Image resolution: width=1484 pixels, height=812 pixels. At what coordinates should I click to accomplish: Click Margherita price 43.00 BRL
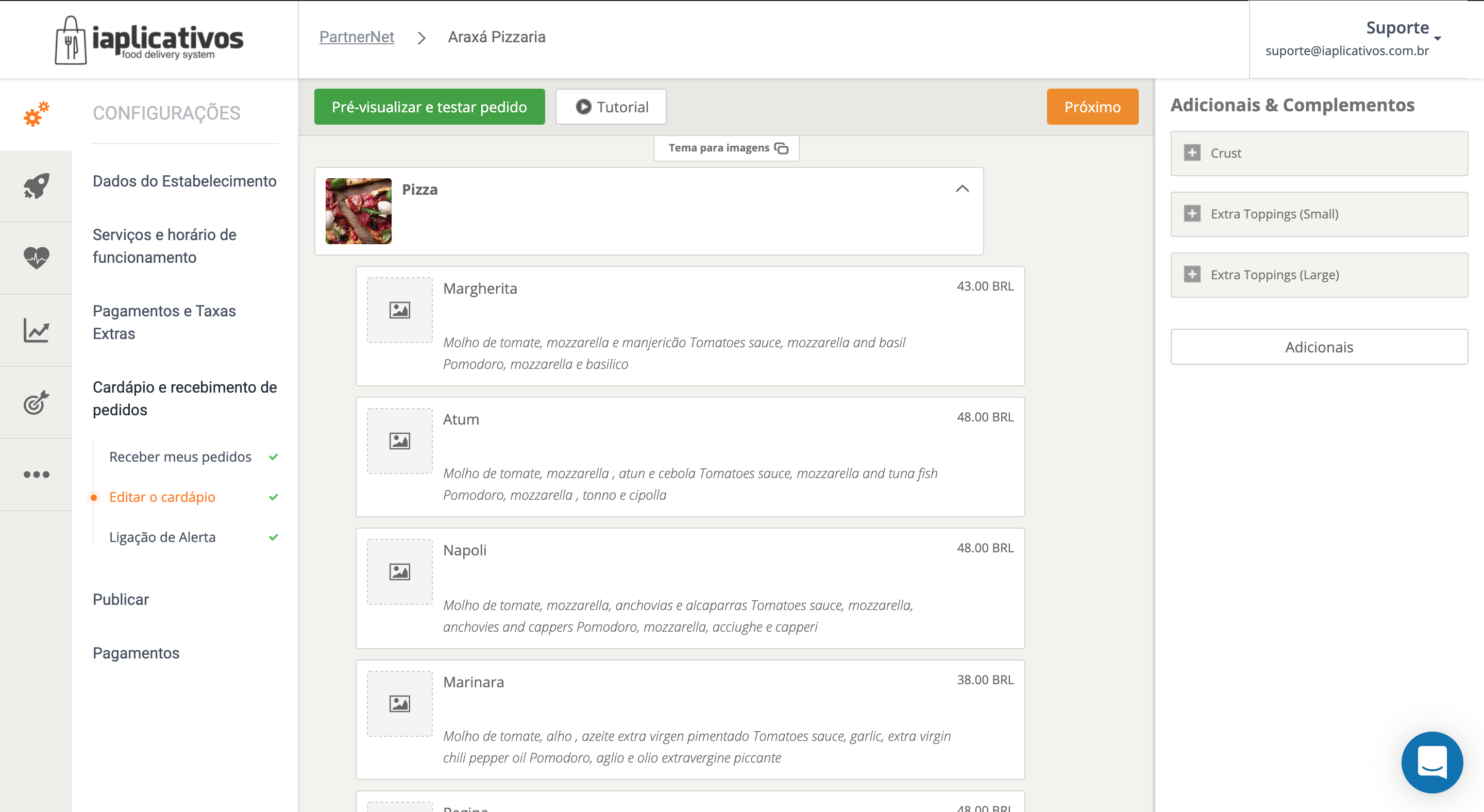point(985,285)
